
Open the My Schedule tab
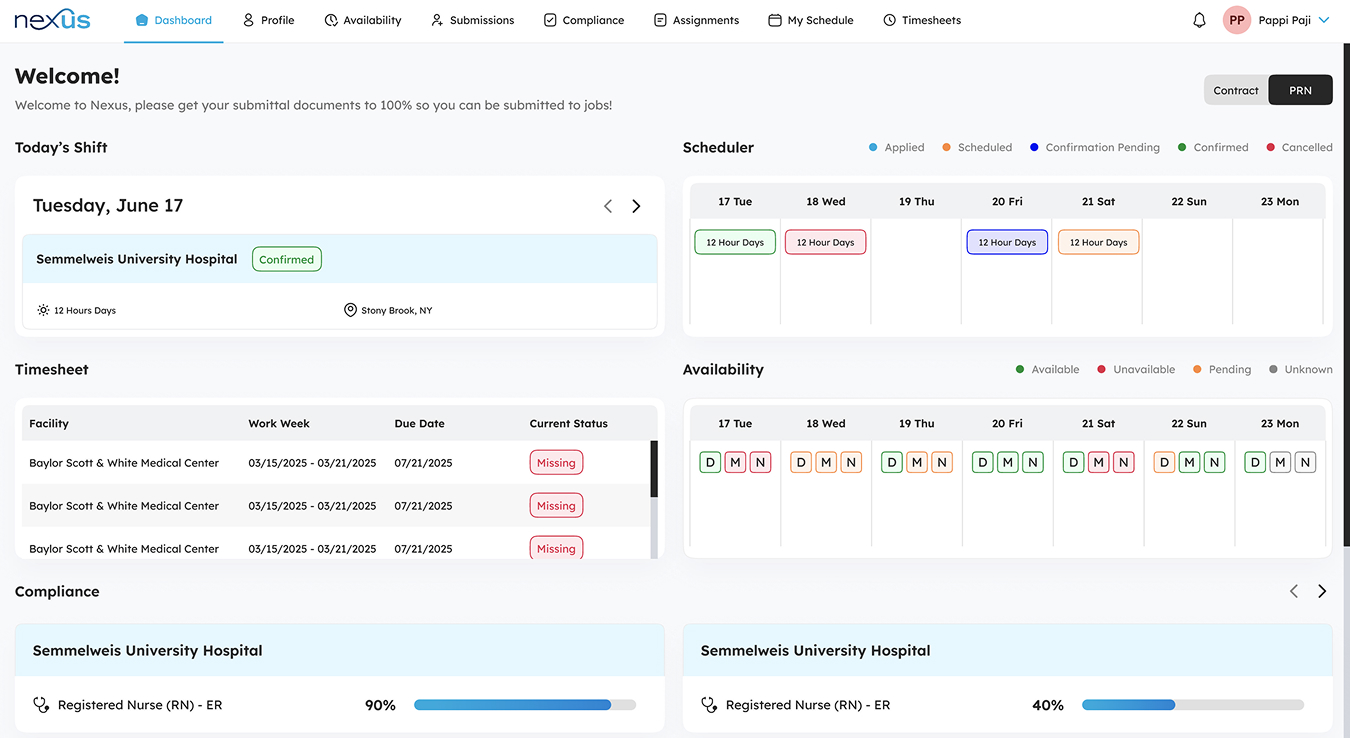811,20
